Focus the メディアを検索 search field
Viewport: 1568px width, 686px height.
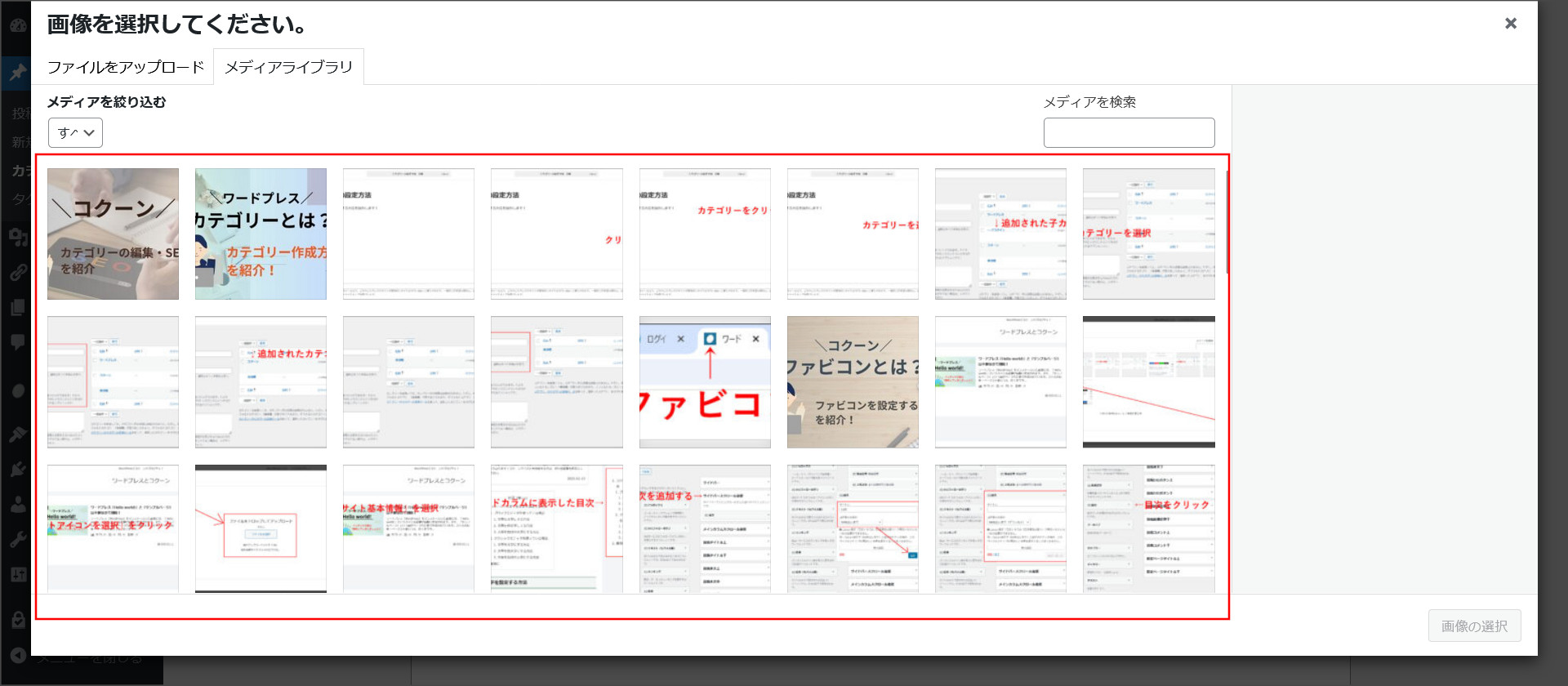(x=1129, y=133)
